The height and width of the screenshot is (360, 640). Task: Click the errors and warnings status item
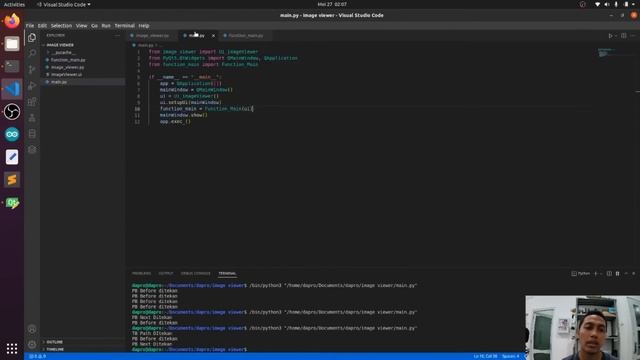(x=37, y=356)
